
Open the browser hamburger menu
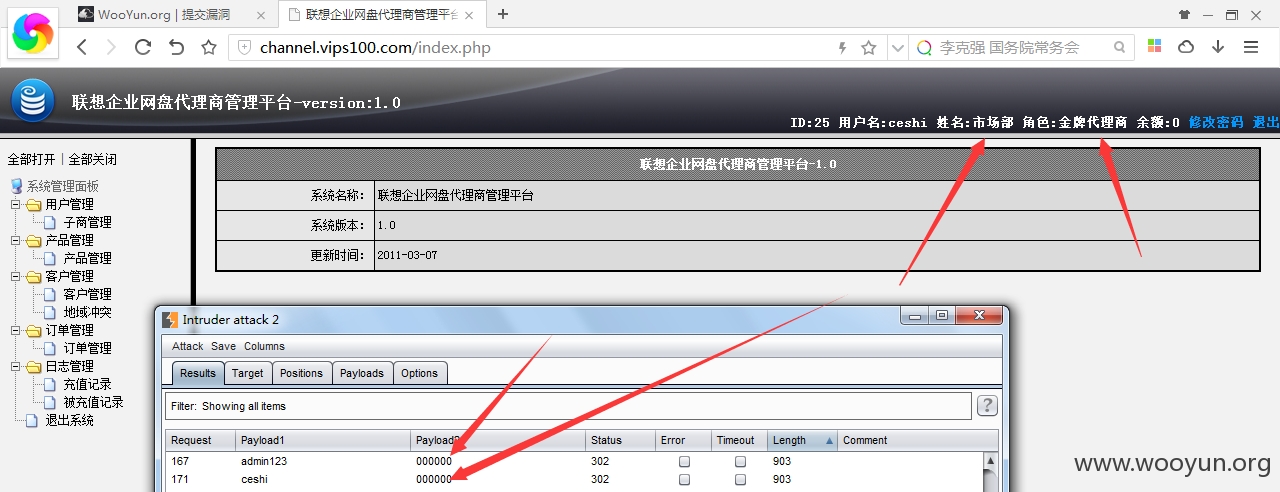[x=1251, y=47]
